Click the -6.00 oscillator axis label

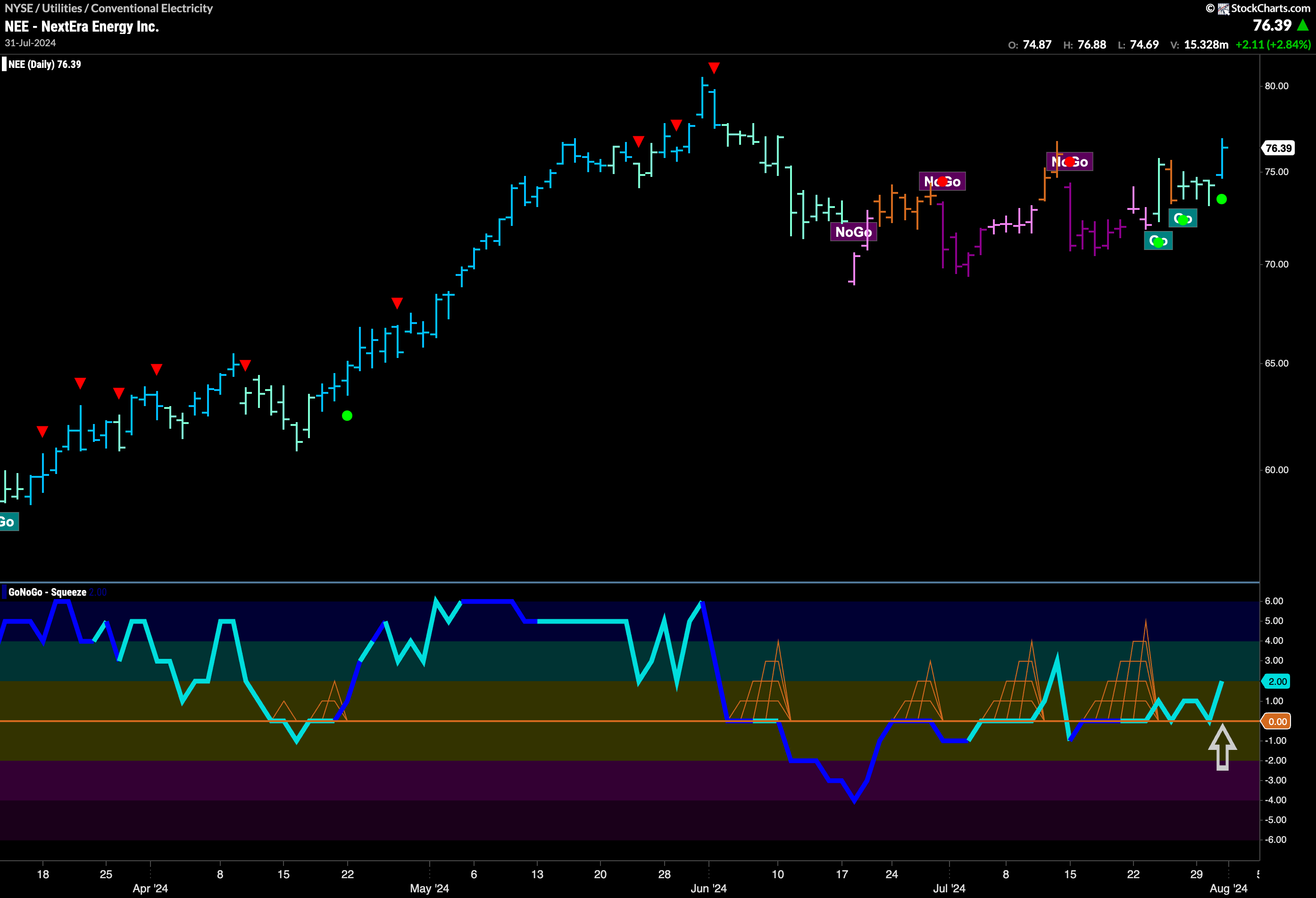click(x=1275, y=840)
